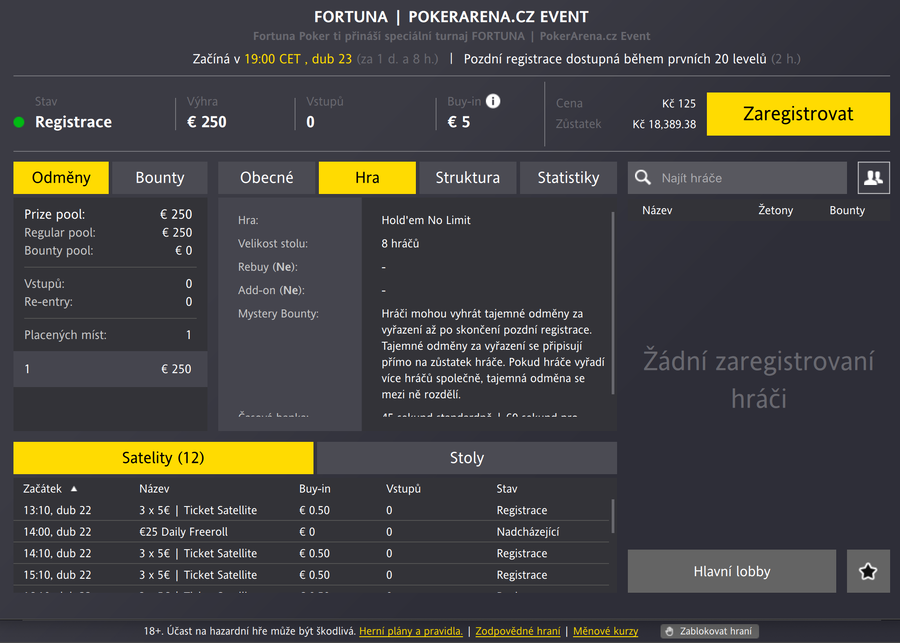
Task: Click the Prize pool € 250 value
Action: tap(176, 214)
